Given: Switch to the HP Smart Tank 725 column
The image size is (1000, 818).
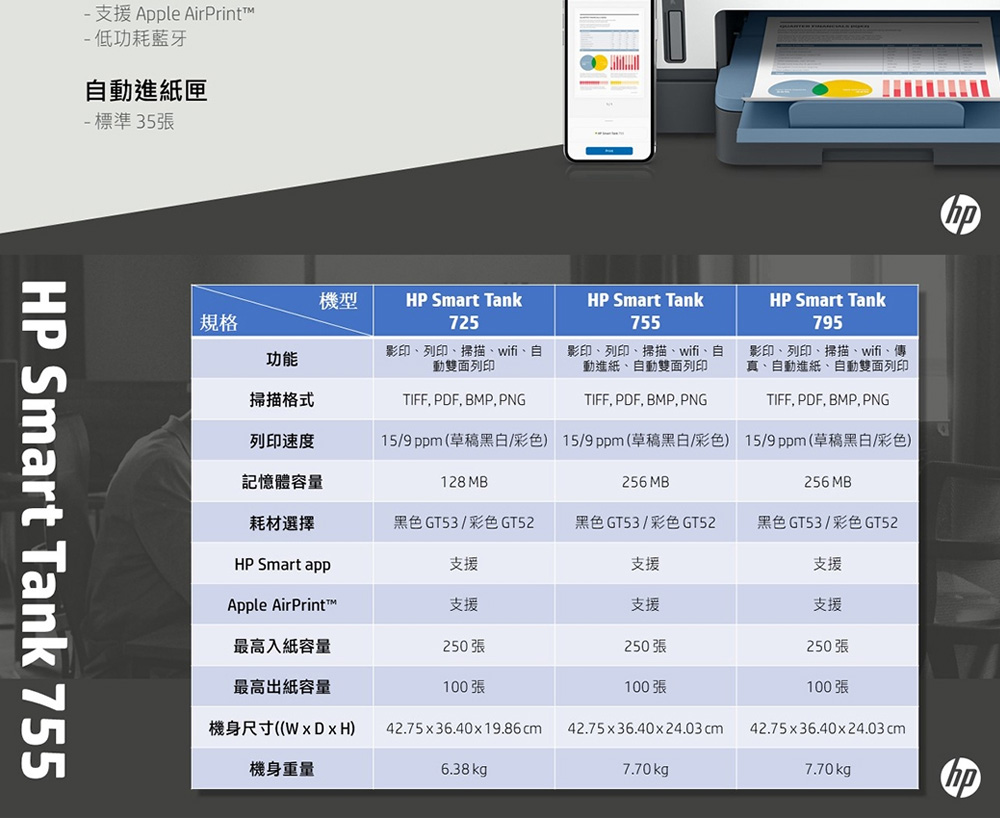Looking at the screenshot, I should [463, 310].
